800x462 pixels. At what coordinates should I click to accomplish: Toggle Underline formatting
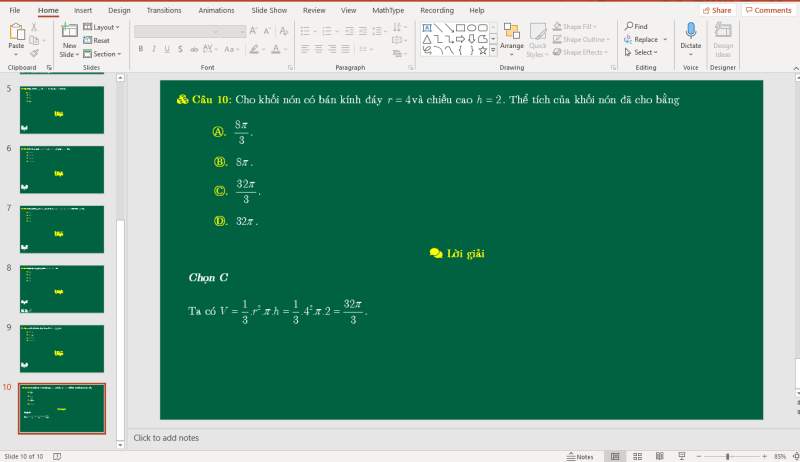(167, 49)
